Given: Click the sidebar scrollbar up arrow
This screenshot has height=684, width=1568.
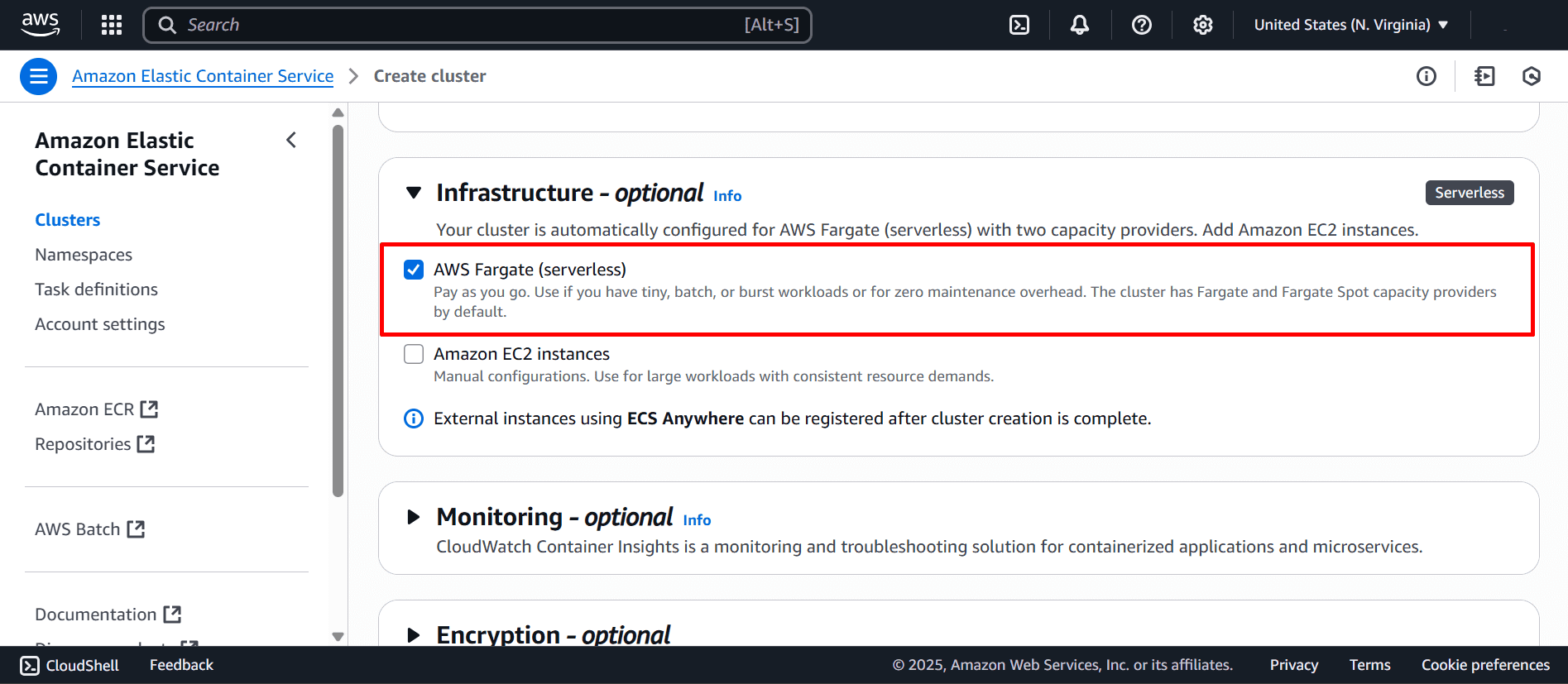Looking at the screenshot, I should coord(338,112).
